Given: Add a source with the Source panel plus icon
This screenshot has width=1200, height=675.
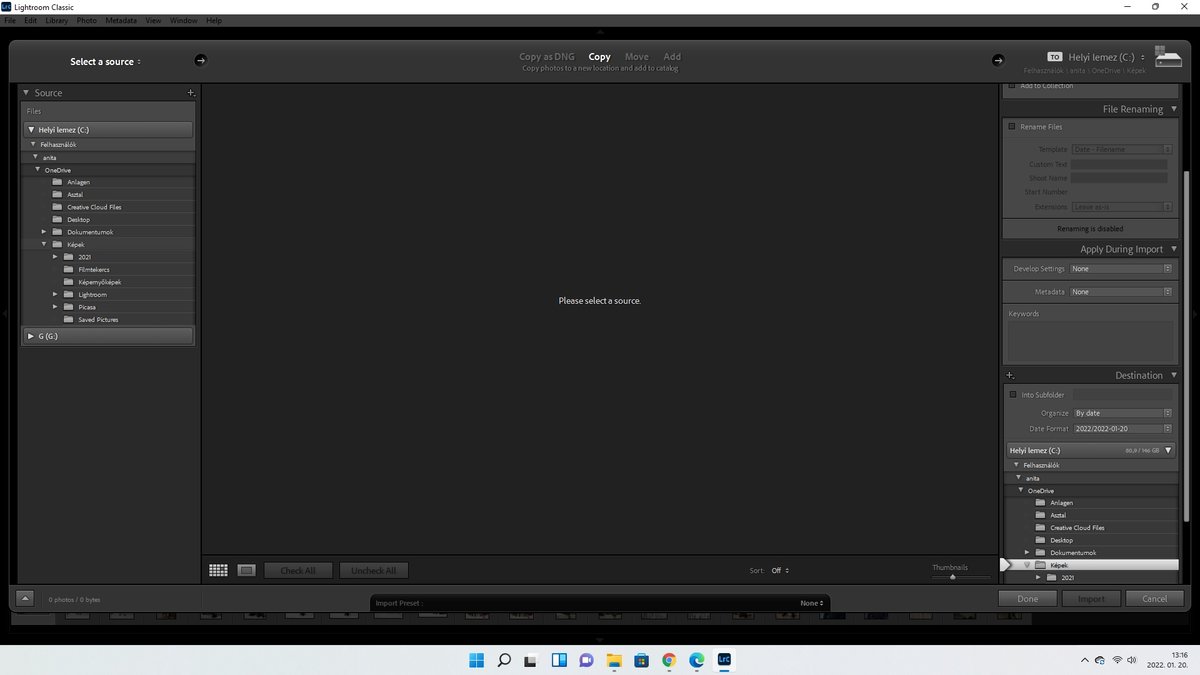Looking at the screenshot, I should [x=190, y=93].
